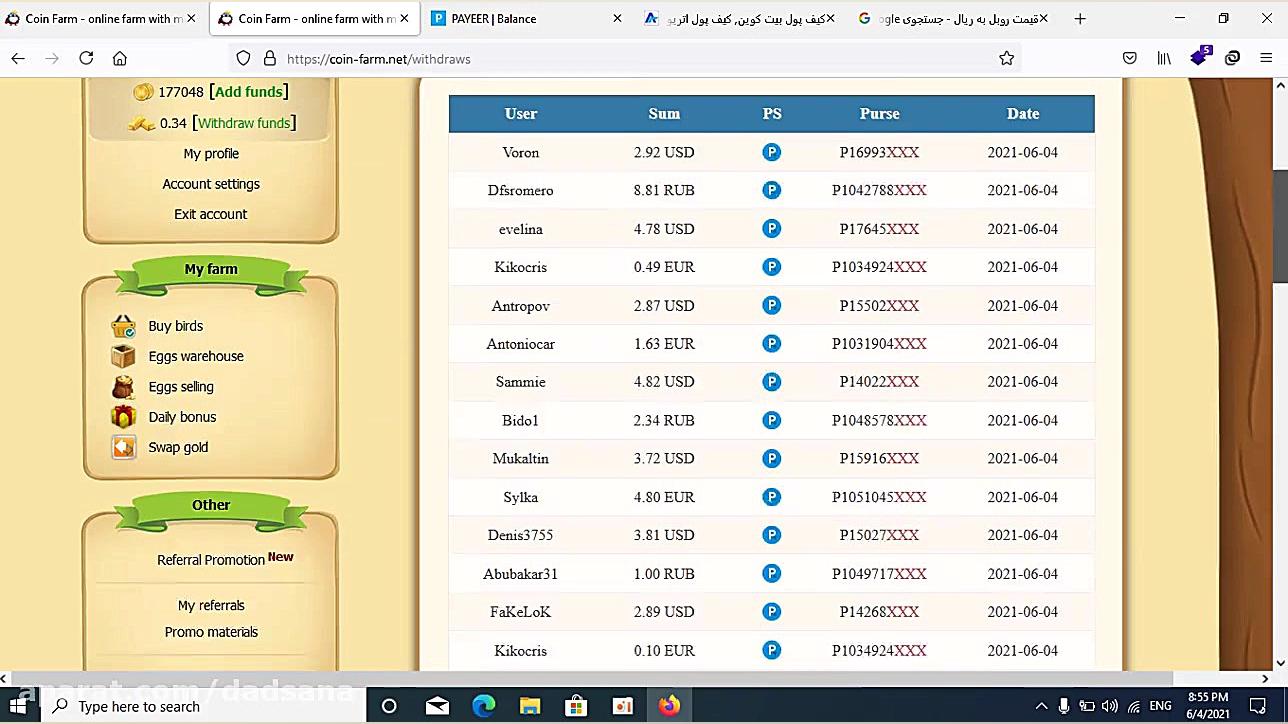Go back to the previous page
1288x724 pixels.
click(18, 59)
